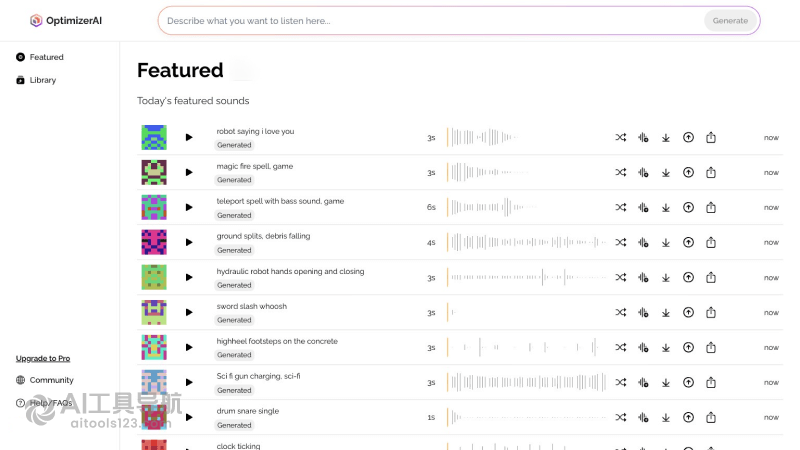The image size is (800, 450).
Task: Click the 'magic fire spell, game' pixel thumbnail
Action: [154, 172]
